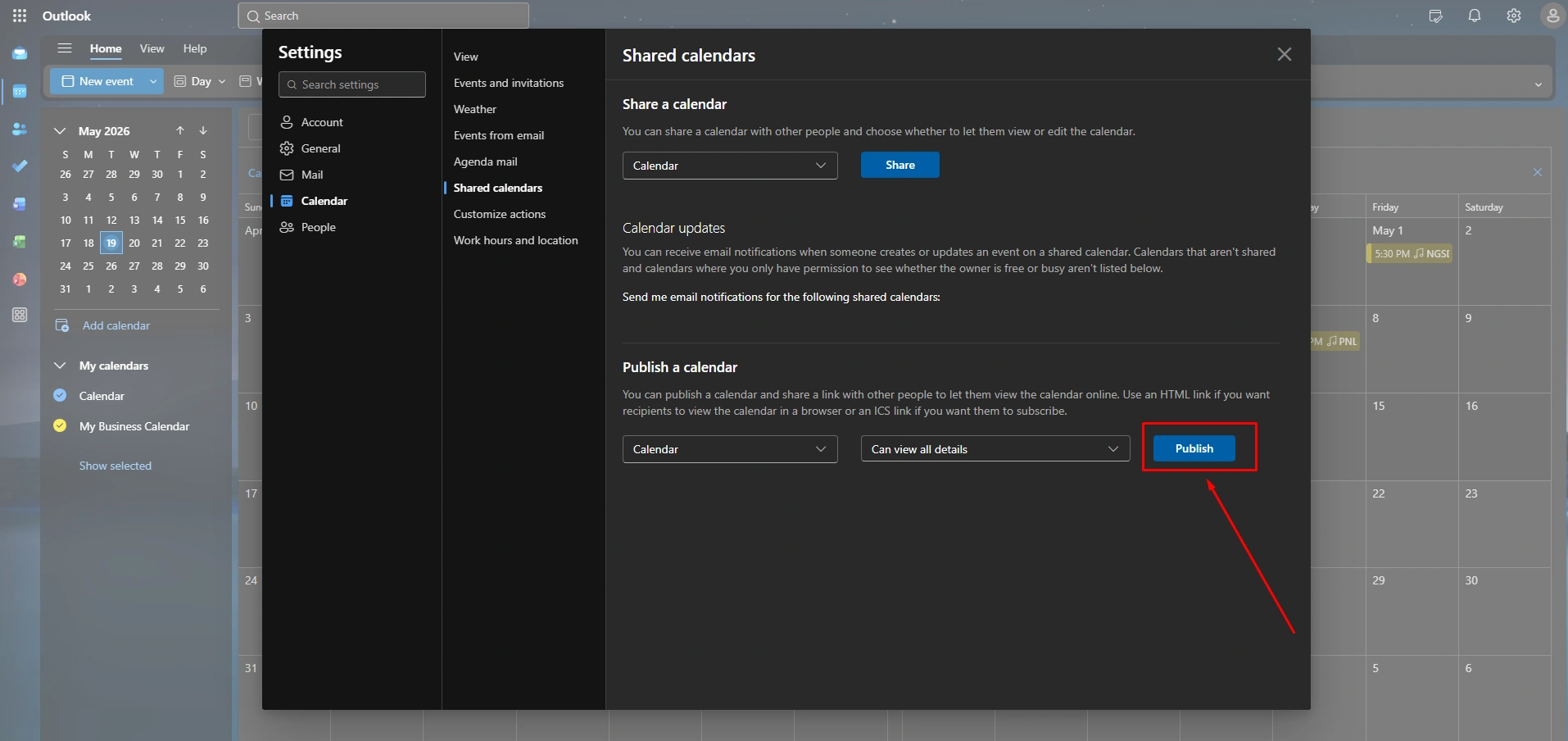Click the New event button
This screenshot has width=1568, height=741.
tap(98, 81)
